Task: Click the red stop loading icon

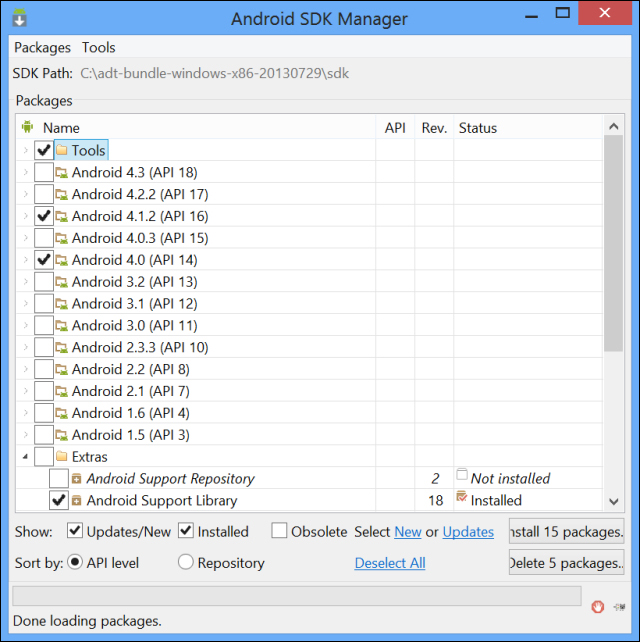Action: [597, 606]
